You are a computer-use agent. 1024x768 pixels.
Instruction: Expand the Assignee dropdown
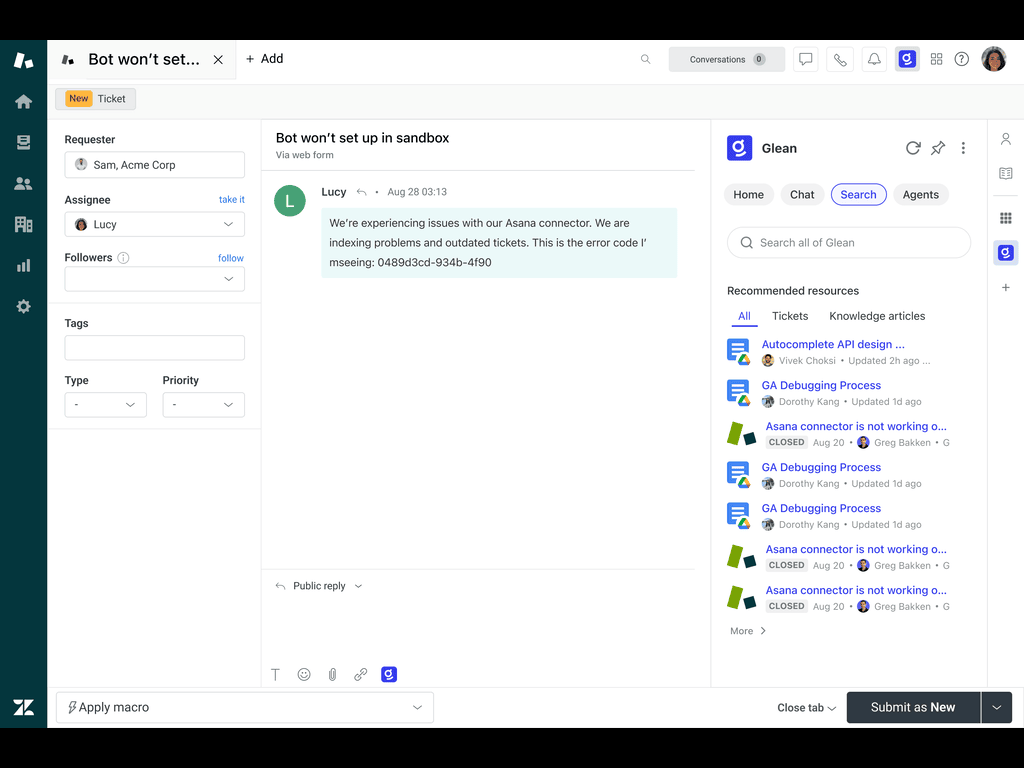click(155, 225)
